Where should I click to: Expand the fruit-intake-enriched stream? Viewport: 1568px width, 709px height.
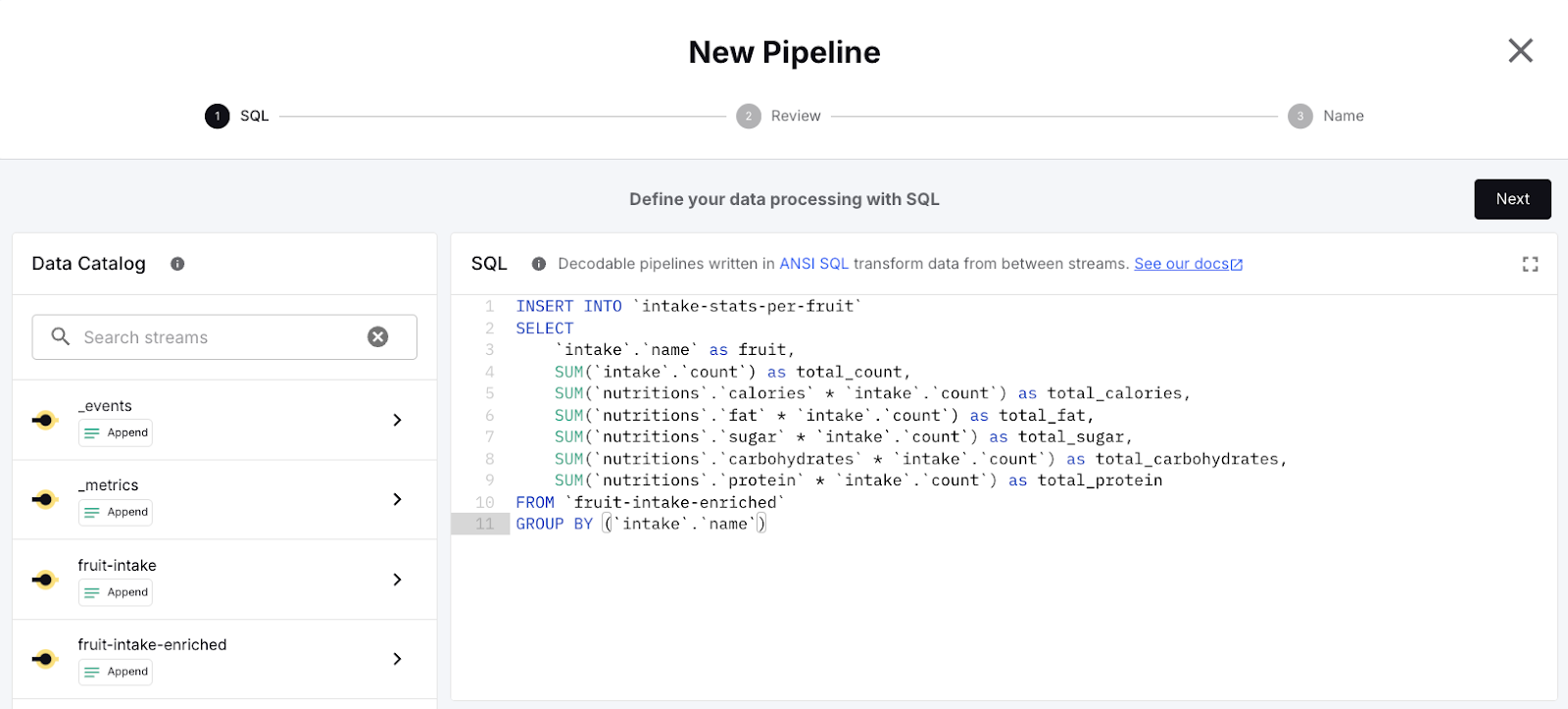click(397, 659)
